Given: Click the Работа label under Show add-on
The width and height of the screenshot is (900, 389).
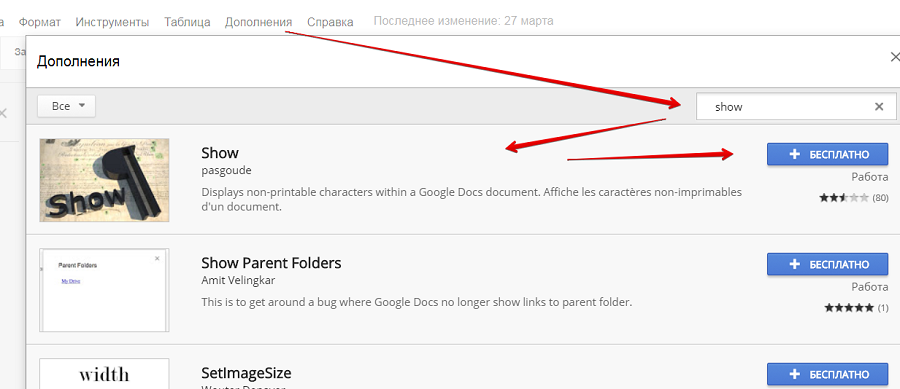Looking at the screenshot, I should (x=870, y=178).
